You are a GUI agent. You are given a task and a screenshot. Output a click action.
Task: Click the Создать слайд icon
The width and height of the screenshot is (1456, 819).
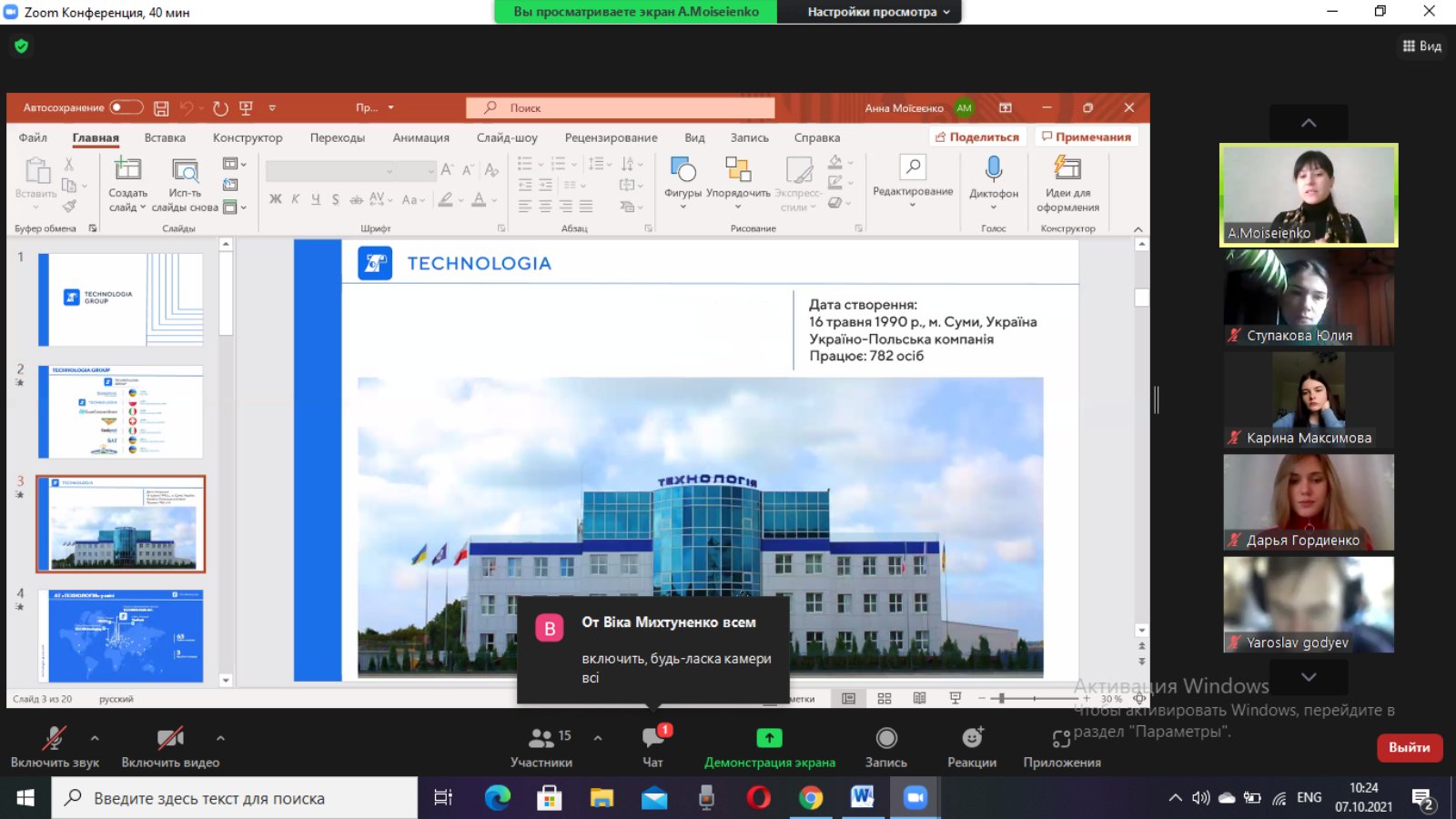tap(127, 169)
